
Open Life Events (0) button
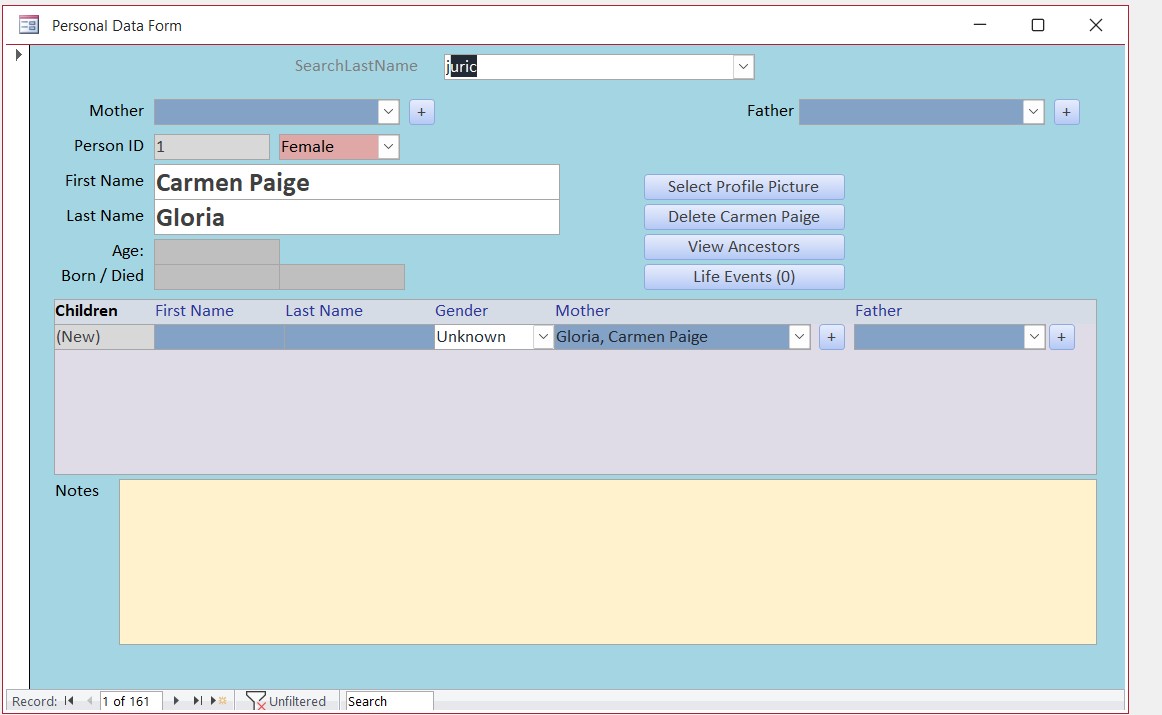click(x=744, y=277)
